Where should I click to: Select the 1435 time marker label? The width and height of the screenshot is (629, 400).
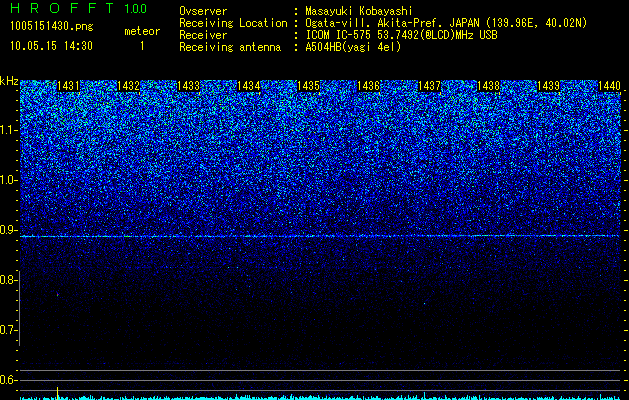click(x=308, y=86)
